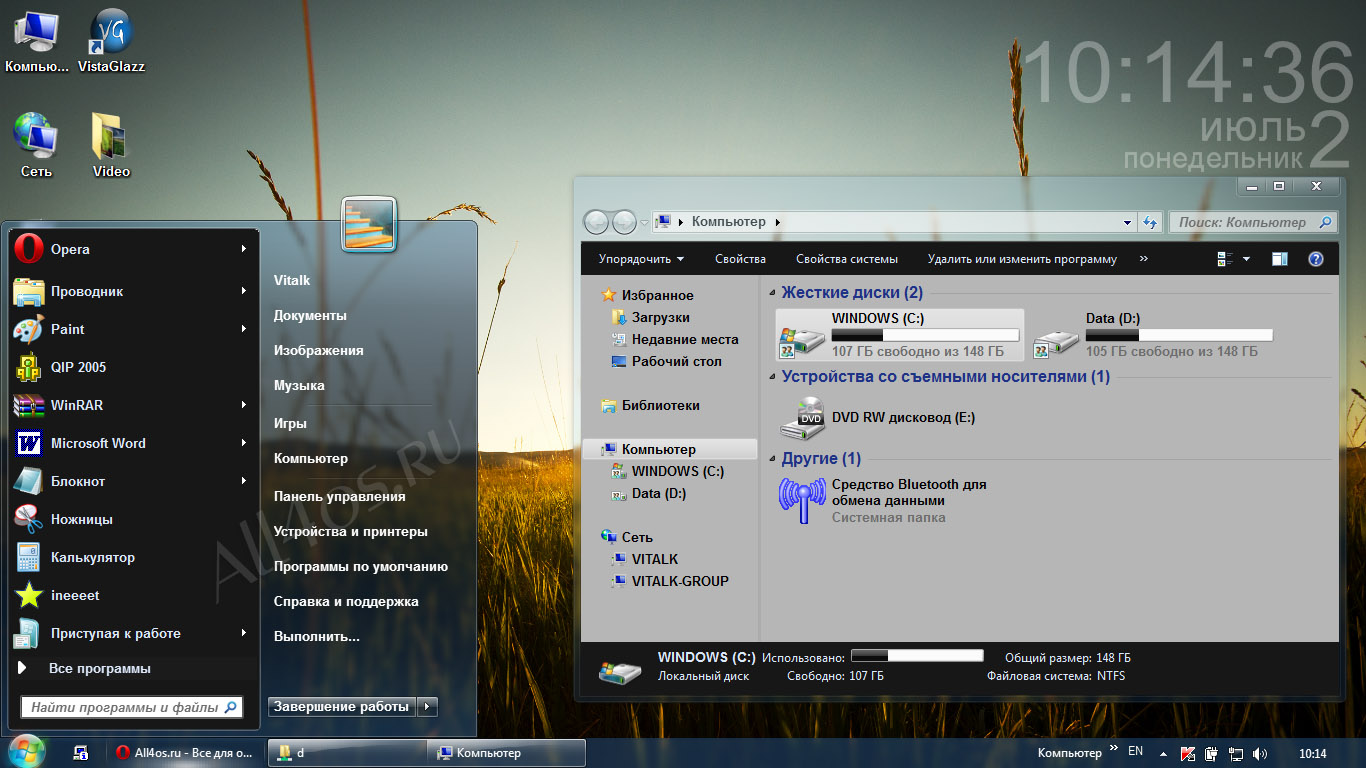Open the shutdown options arrow

(x=427, y=707)
